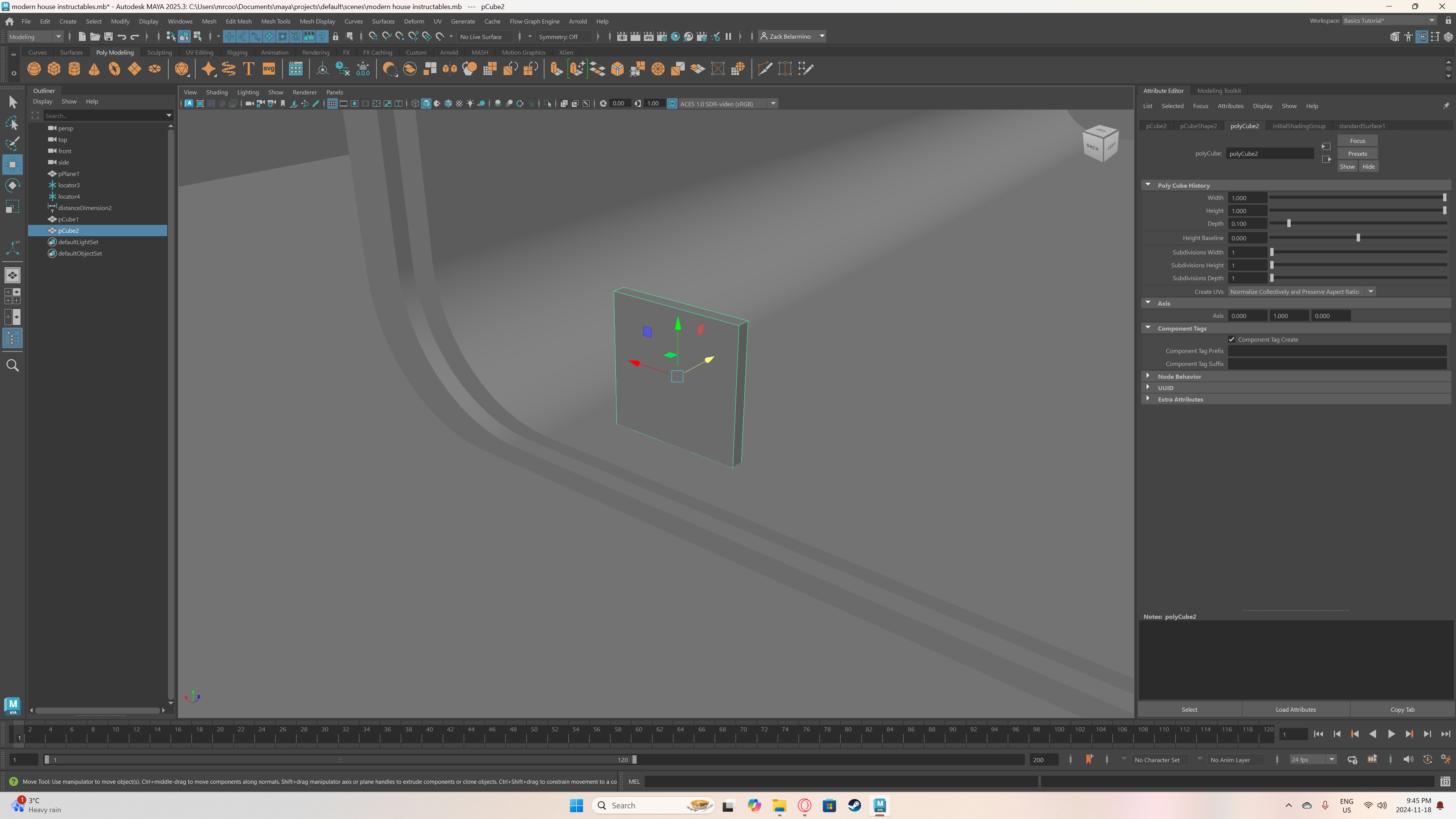Screen dimensions: 1456x819
Task: Click the Multi-Cut knife shelf icon
Action: pyautogui.click(x=765, y=69)
